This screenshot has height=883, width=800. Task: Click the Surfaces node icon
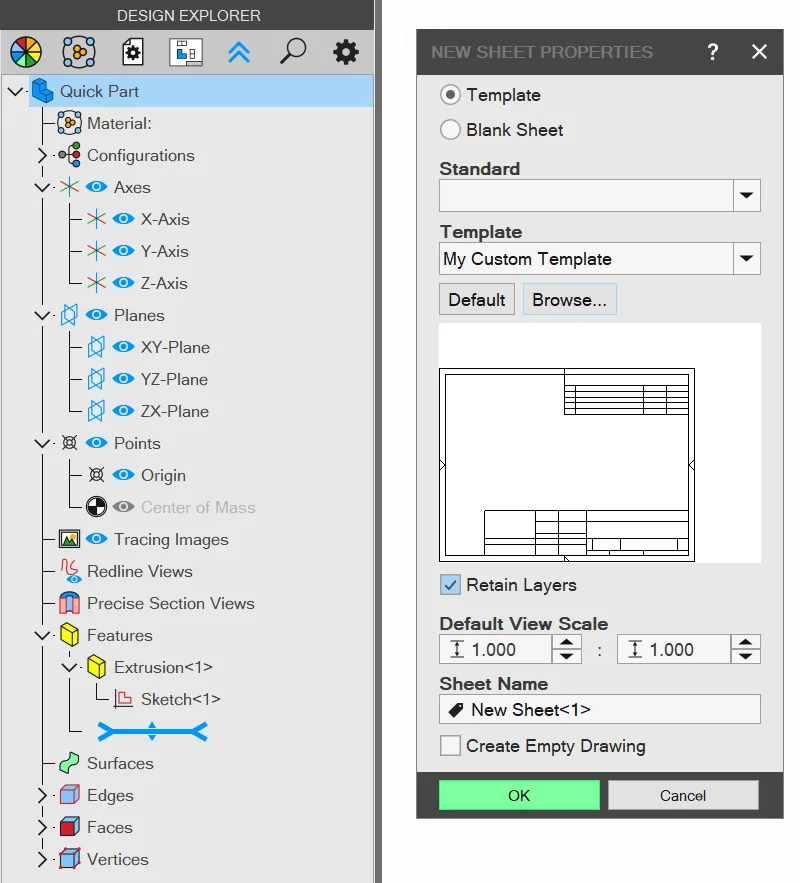[69, 763]
